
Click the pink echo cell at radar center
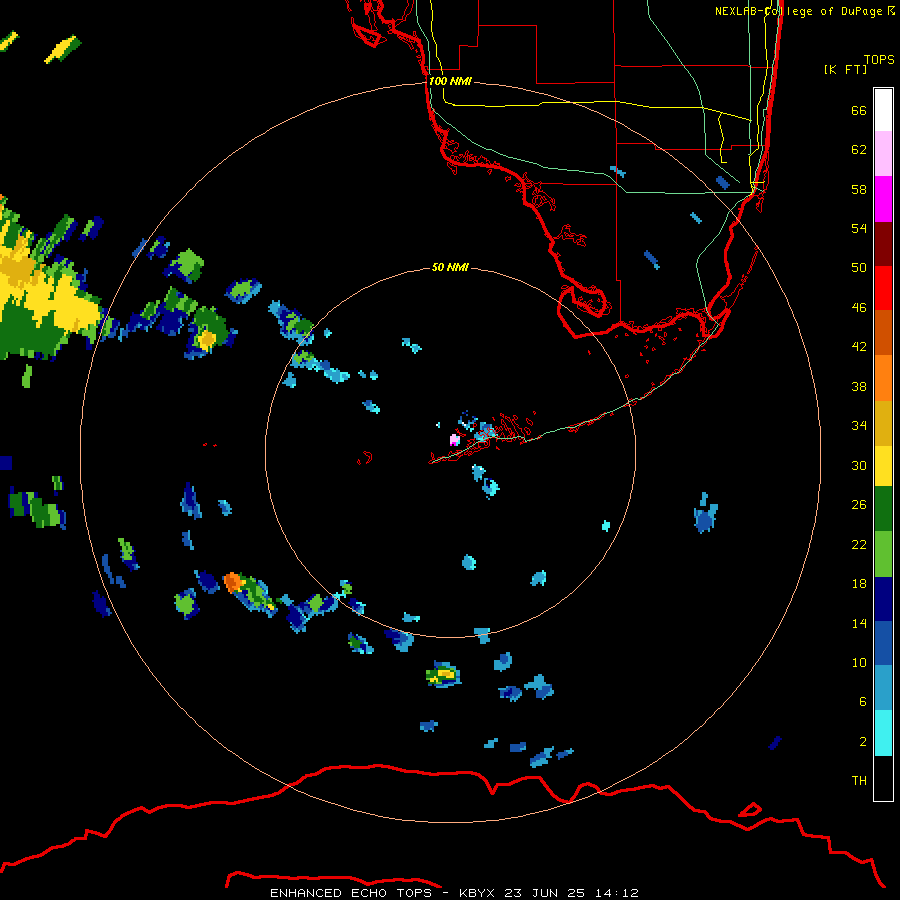pyautogui.click(x=455, y=440)
